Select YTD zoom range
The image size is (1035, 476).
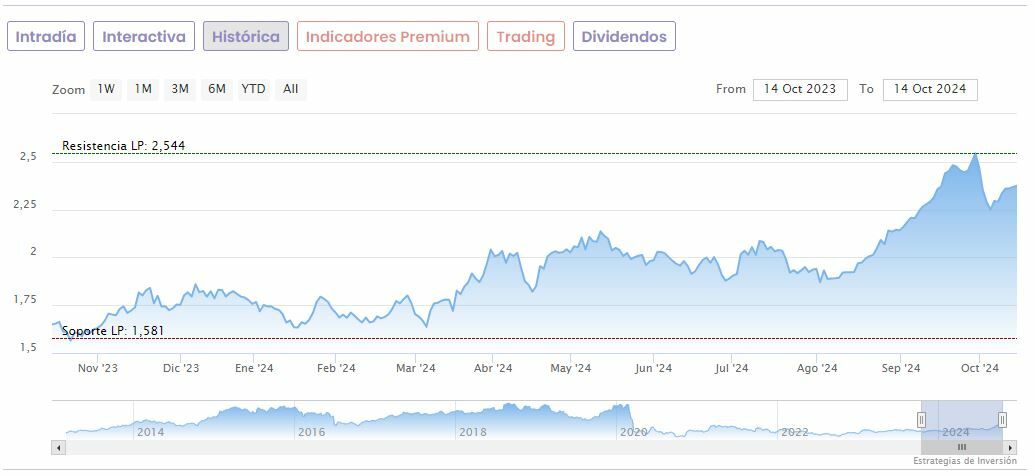254,89
